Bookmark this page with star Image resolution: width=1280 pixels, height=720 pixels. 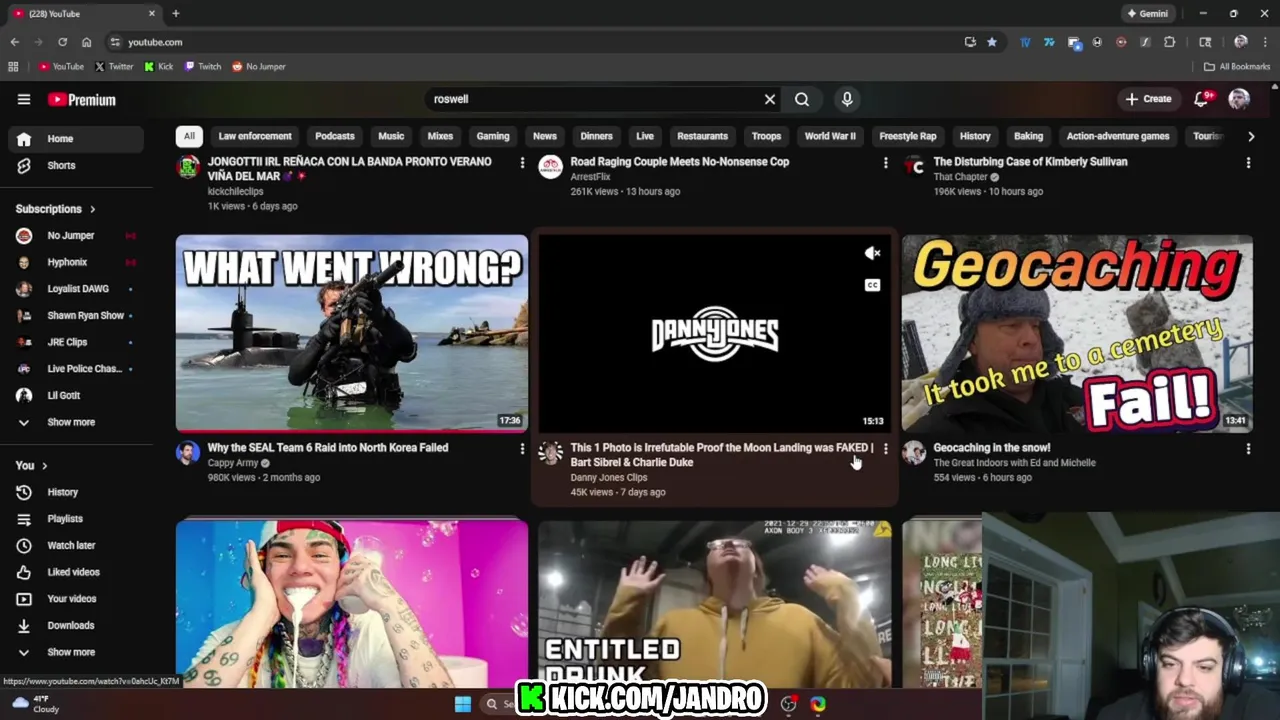point(992,42)
